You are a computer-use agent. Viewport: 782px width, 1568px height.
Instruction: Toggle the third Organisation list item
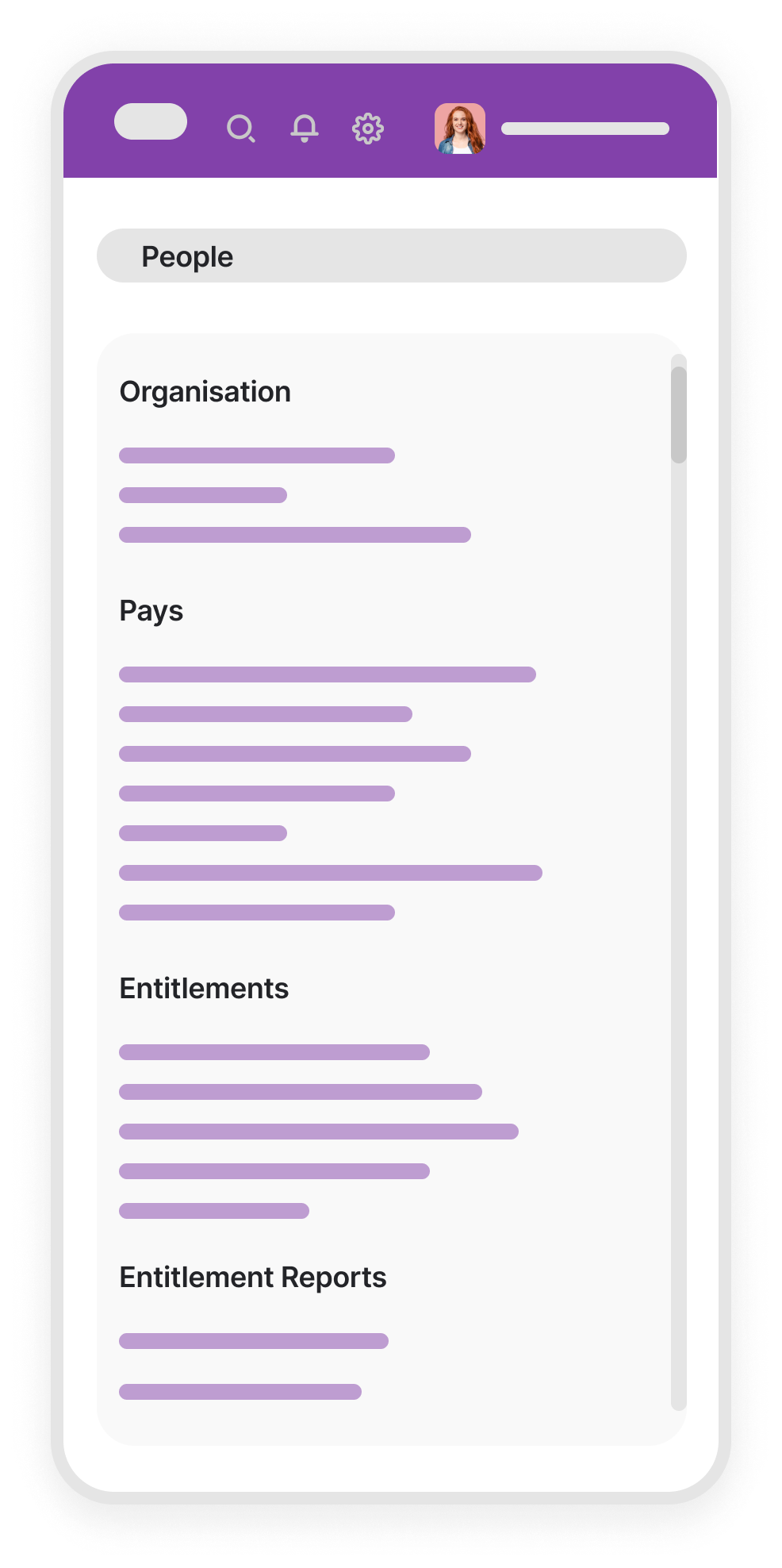[x=294, y=534]
